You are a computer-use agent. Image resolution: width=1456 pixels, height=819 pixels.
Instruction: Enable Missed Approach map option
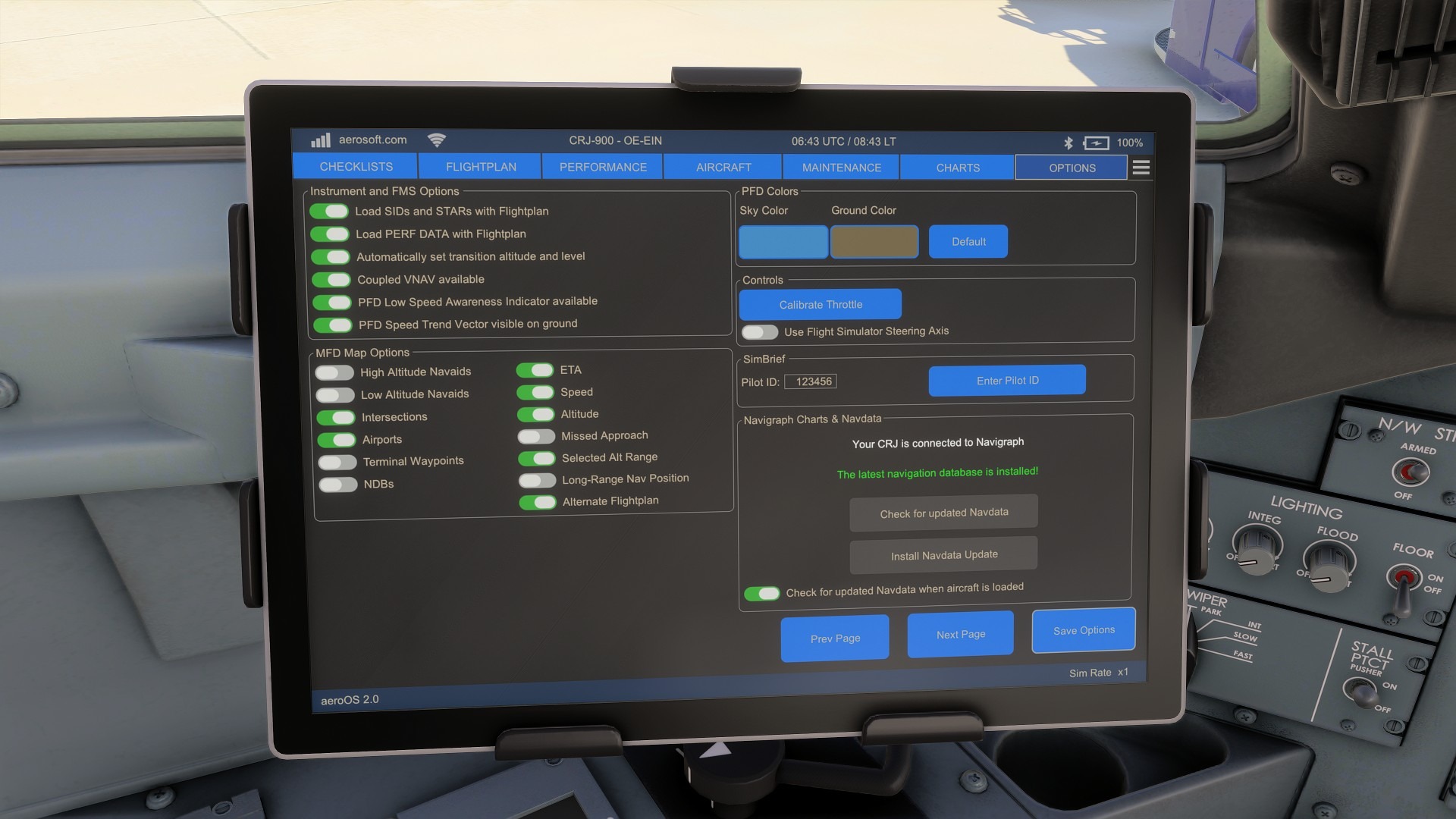tap(536, 436)
